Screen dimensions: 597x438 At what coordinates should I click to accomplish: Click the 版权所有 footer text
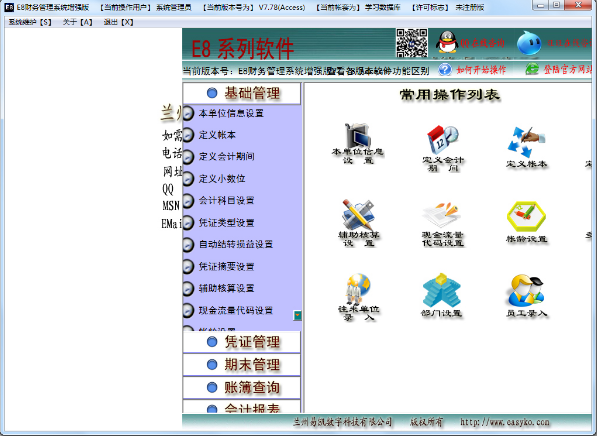click(x=426, y=422)
